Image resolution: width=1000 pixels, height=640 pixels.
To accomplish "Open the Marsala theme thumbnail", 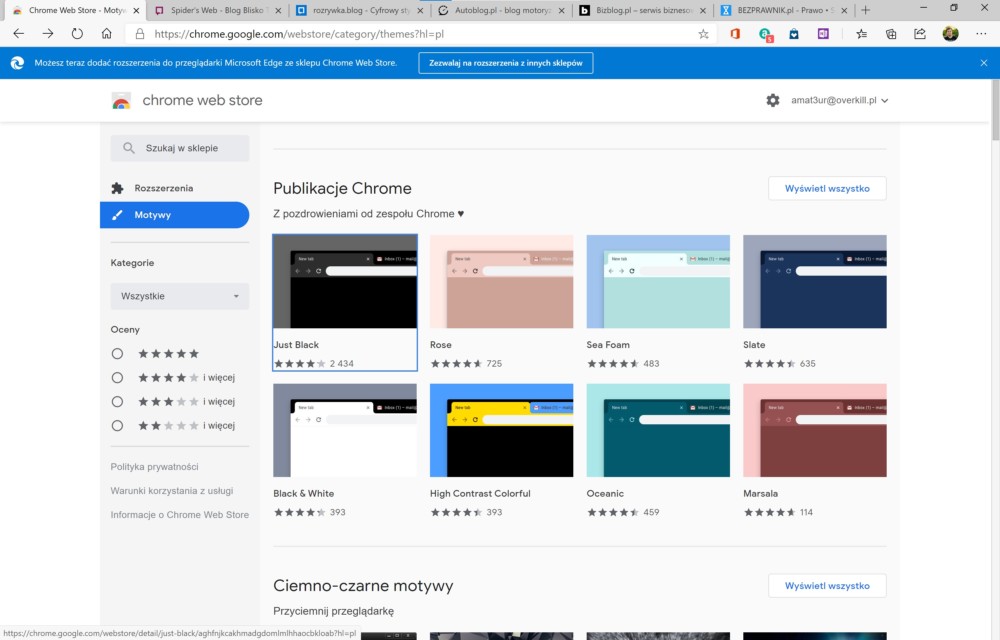I will tap(814, 430).
